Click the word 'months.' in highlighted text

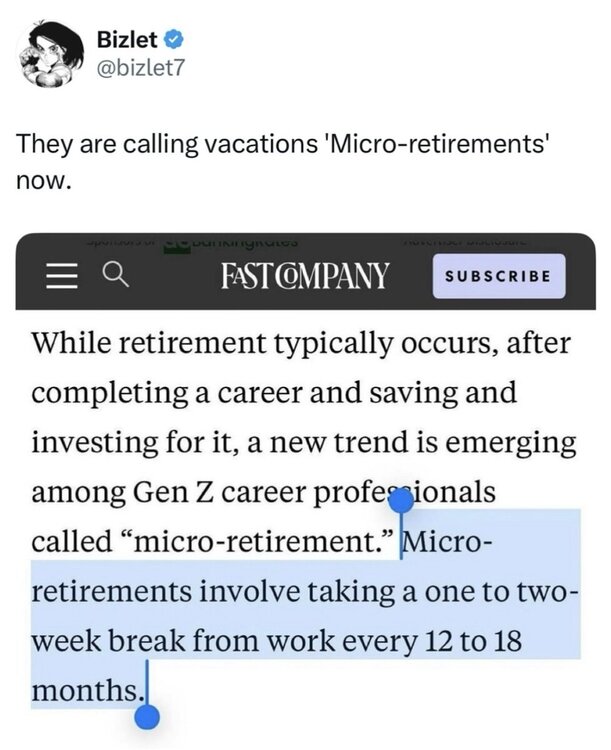click(x=87, y=690)
